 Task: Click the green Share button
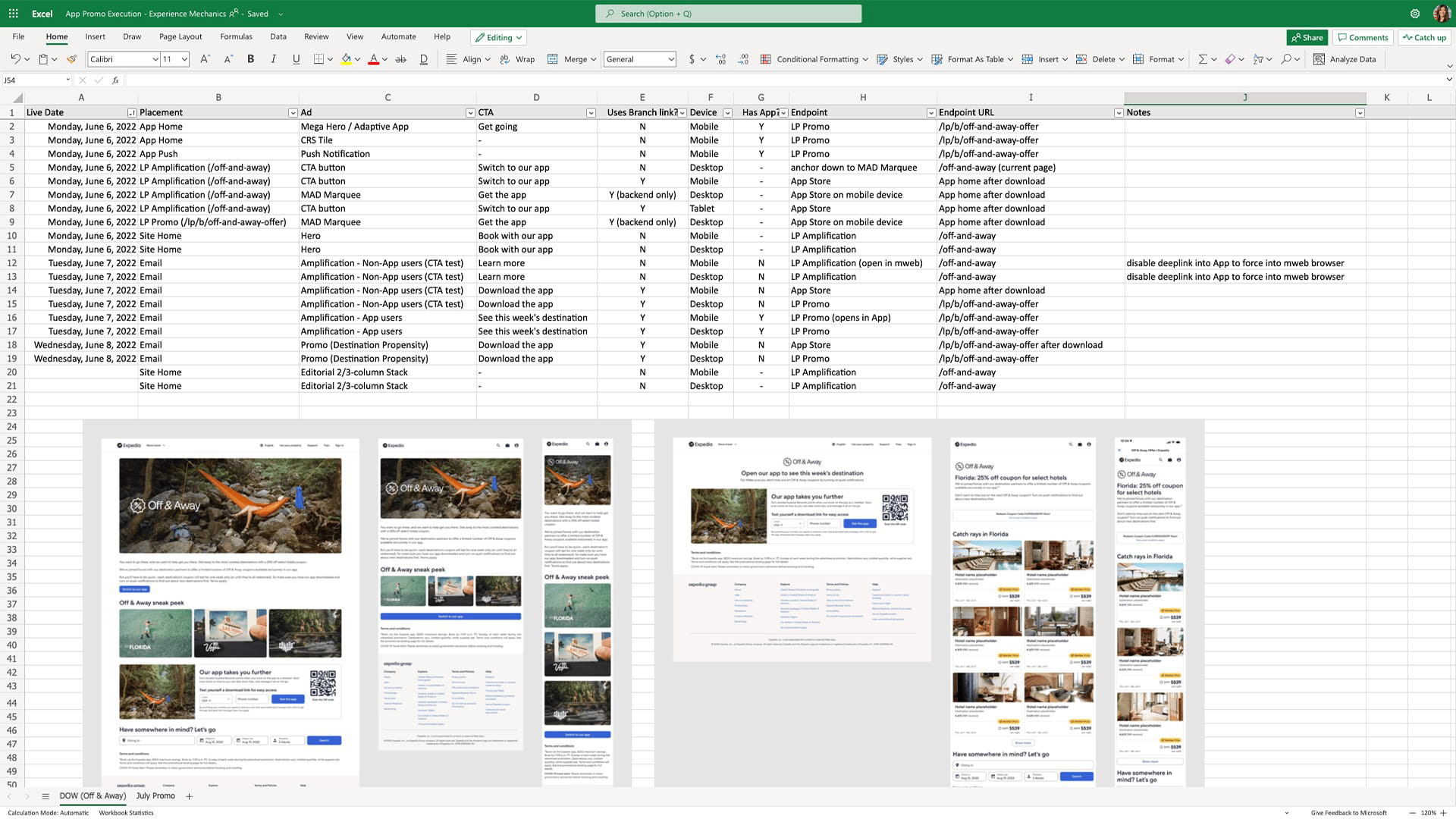point(1307,37)
